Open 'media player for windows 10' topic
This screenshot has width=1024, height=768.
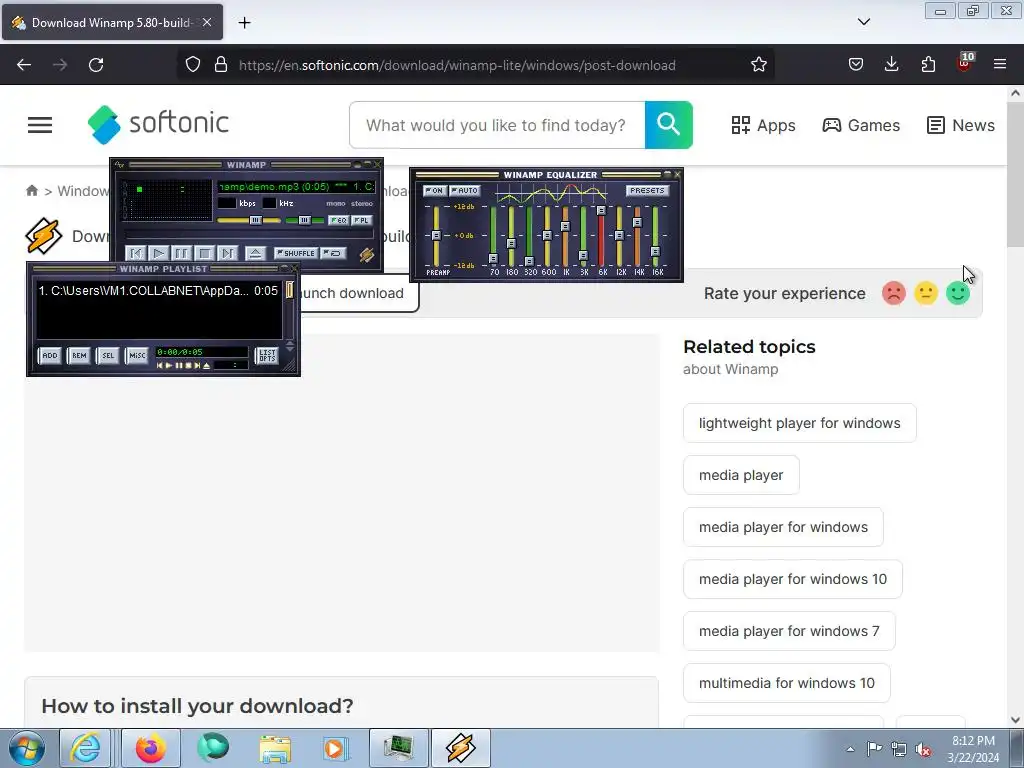click(x=793, y=579)
